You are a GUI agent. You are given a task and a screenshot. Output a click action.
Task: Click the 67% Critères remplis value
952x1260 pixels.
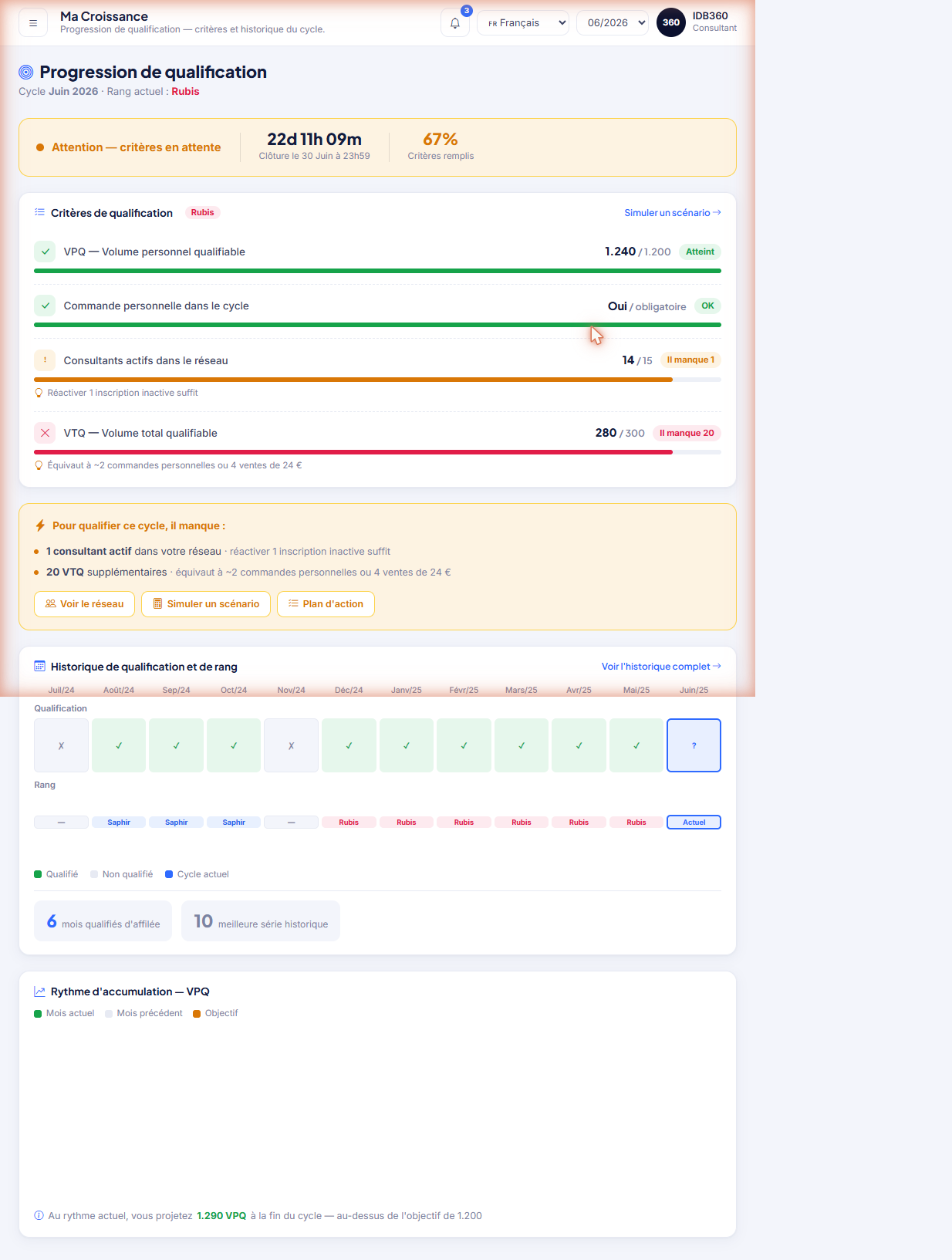(441, 140)
